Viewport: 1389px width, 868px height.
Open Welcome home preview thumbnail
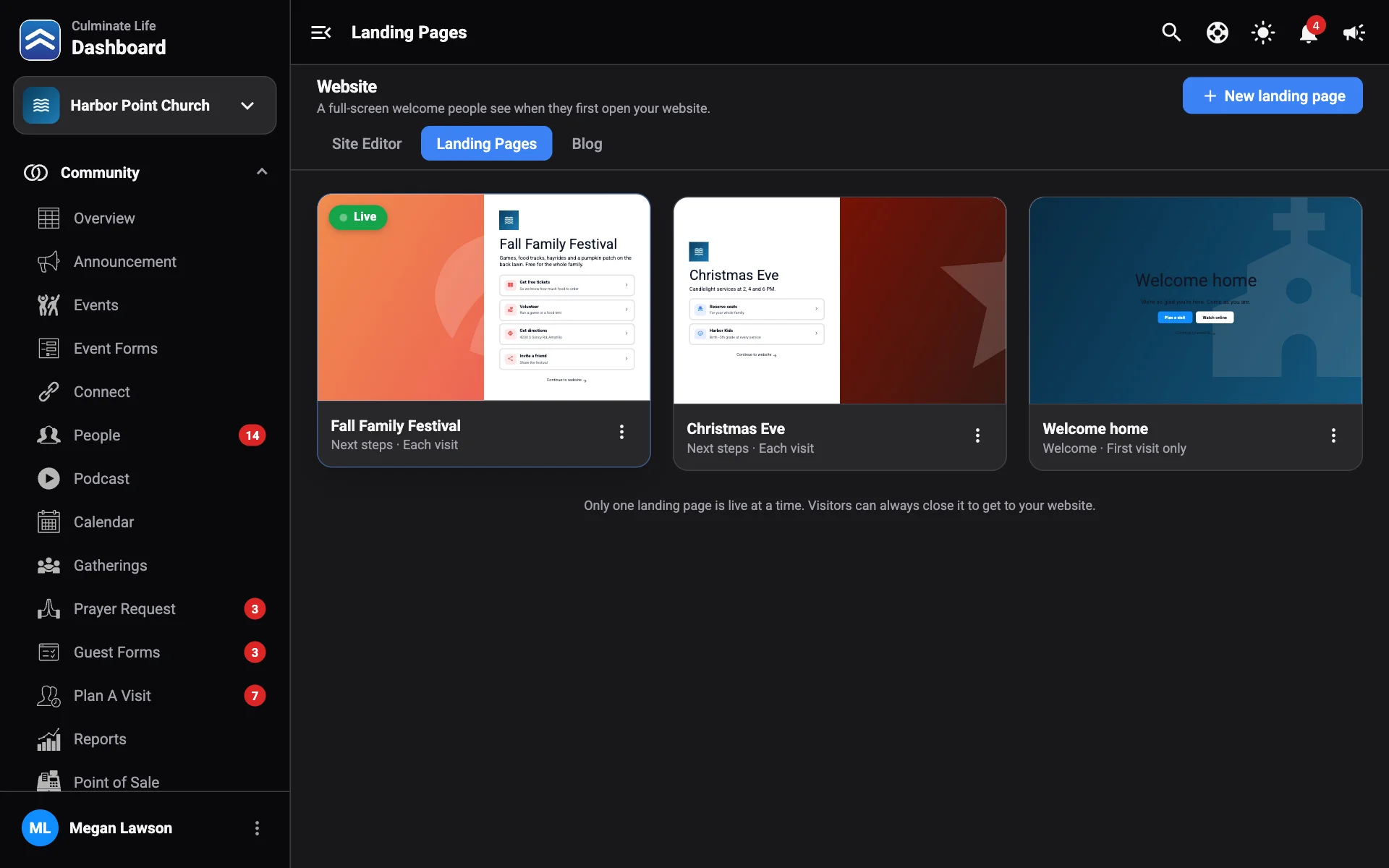point(1195,300)
